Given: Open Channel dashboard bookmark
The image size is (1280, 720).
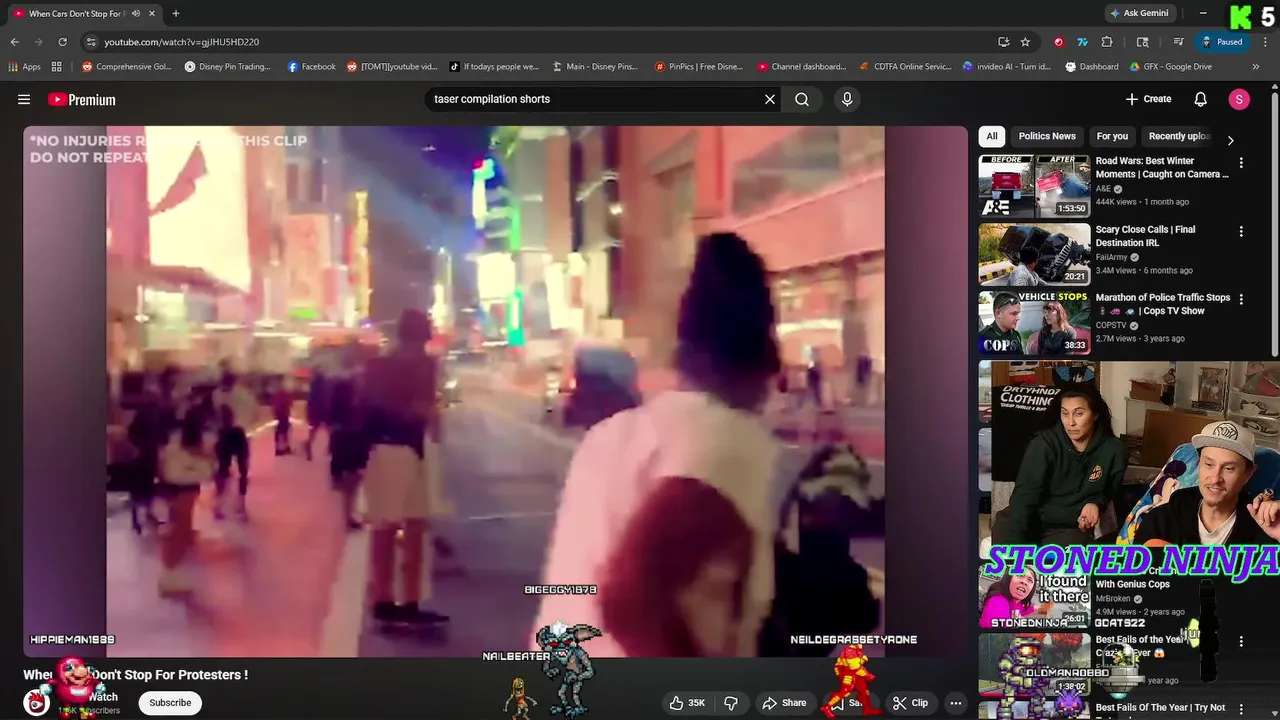Looking at the screenshot, I should 802,66.
